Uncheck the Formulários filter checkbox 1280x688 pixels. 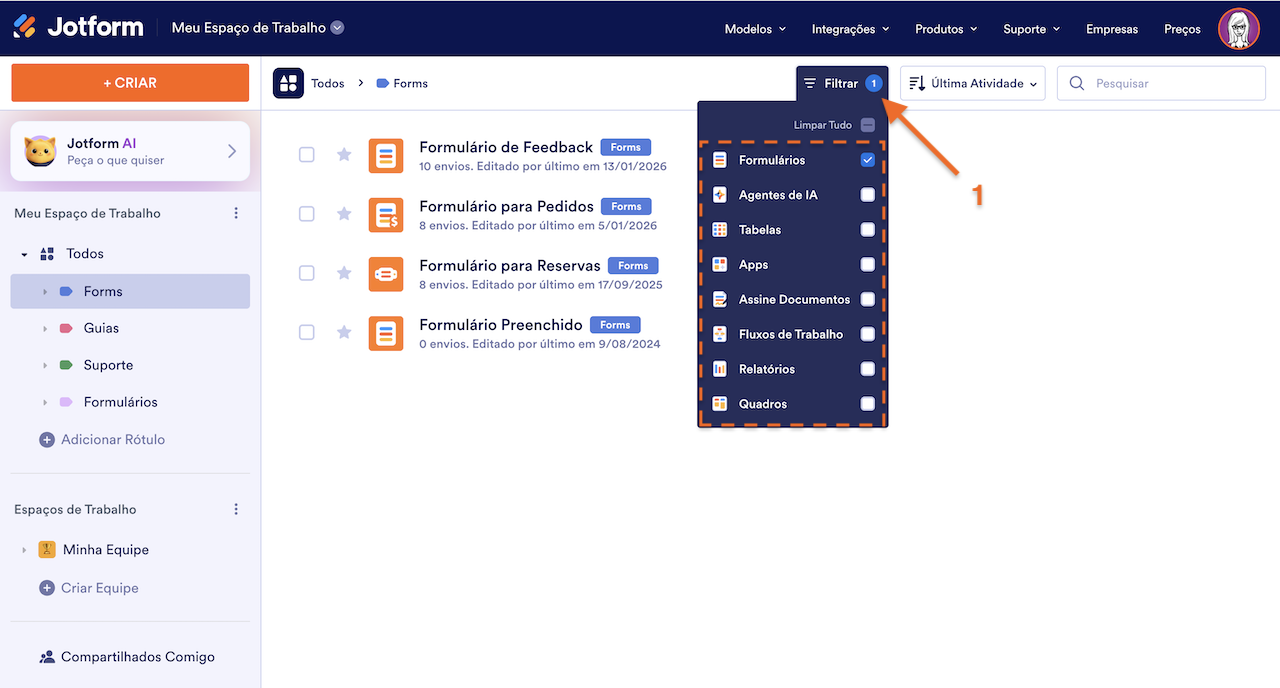point(867,160)
